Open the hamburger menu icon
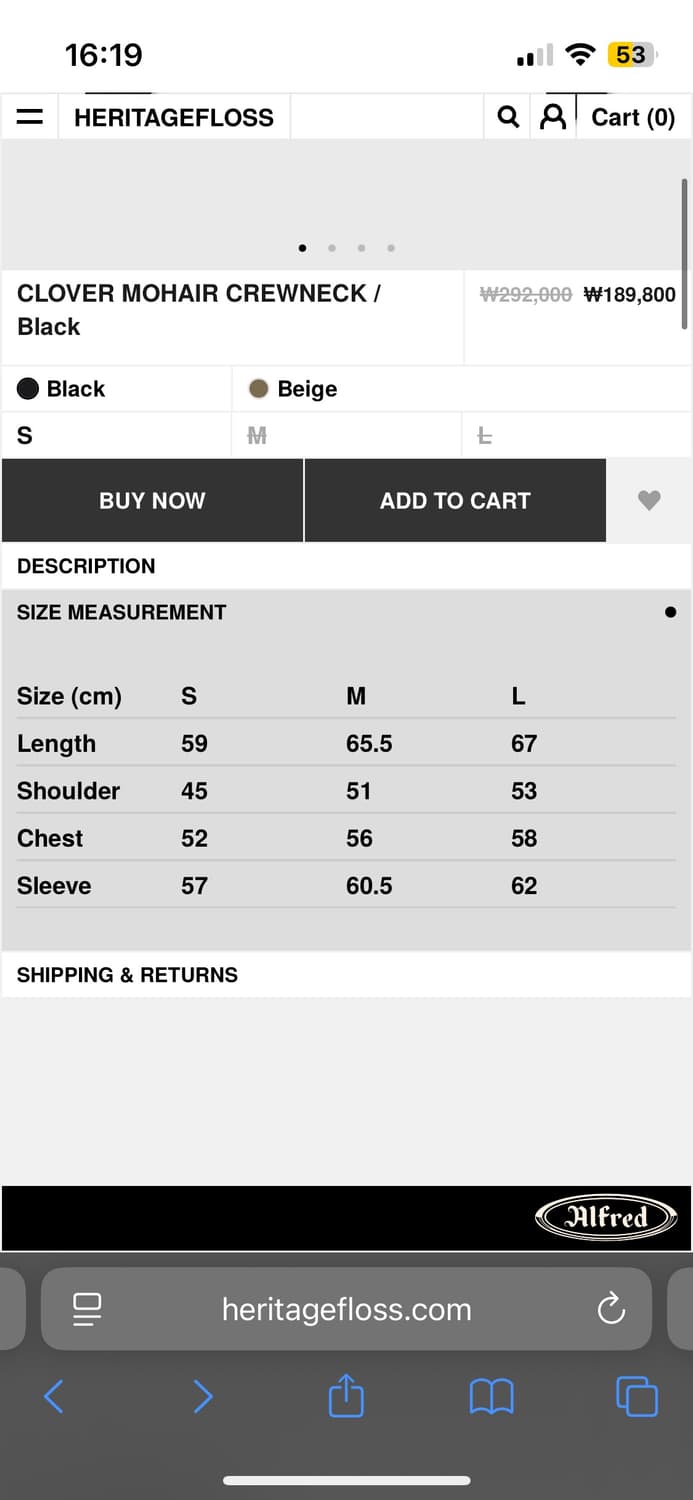The width and height of the screenshot is (693, 1500). tap(31, 117)
